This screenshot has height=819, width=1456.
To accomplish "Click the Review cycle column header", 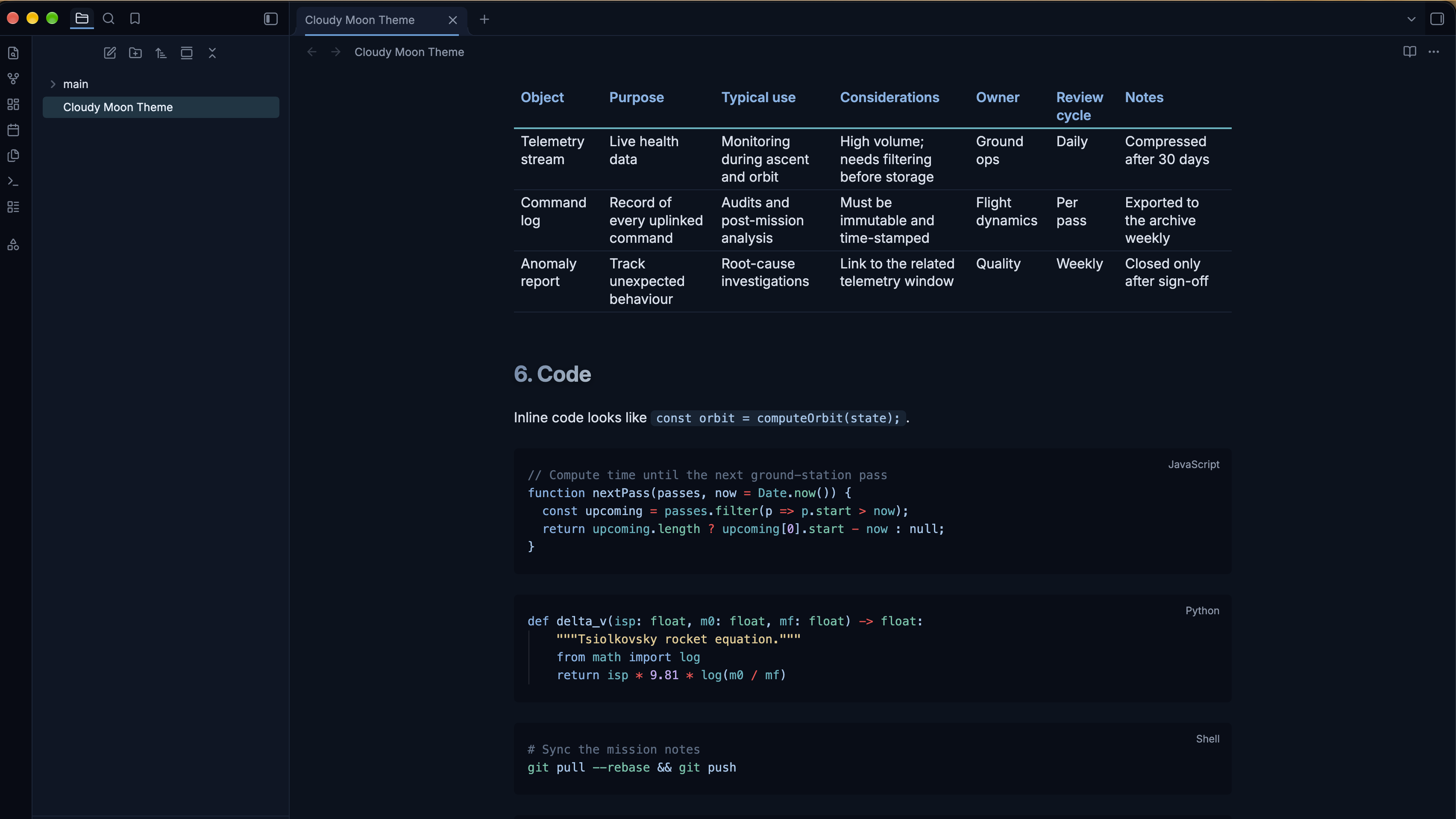I will [x=1080, y=106].
